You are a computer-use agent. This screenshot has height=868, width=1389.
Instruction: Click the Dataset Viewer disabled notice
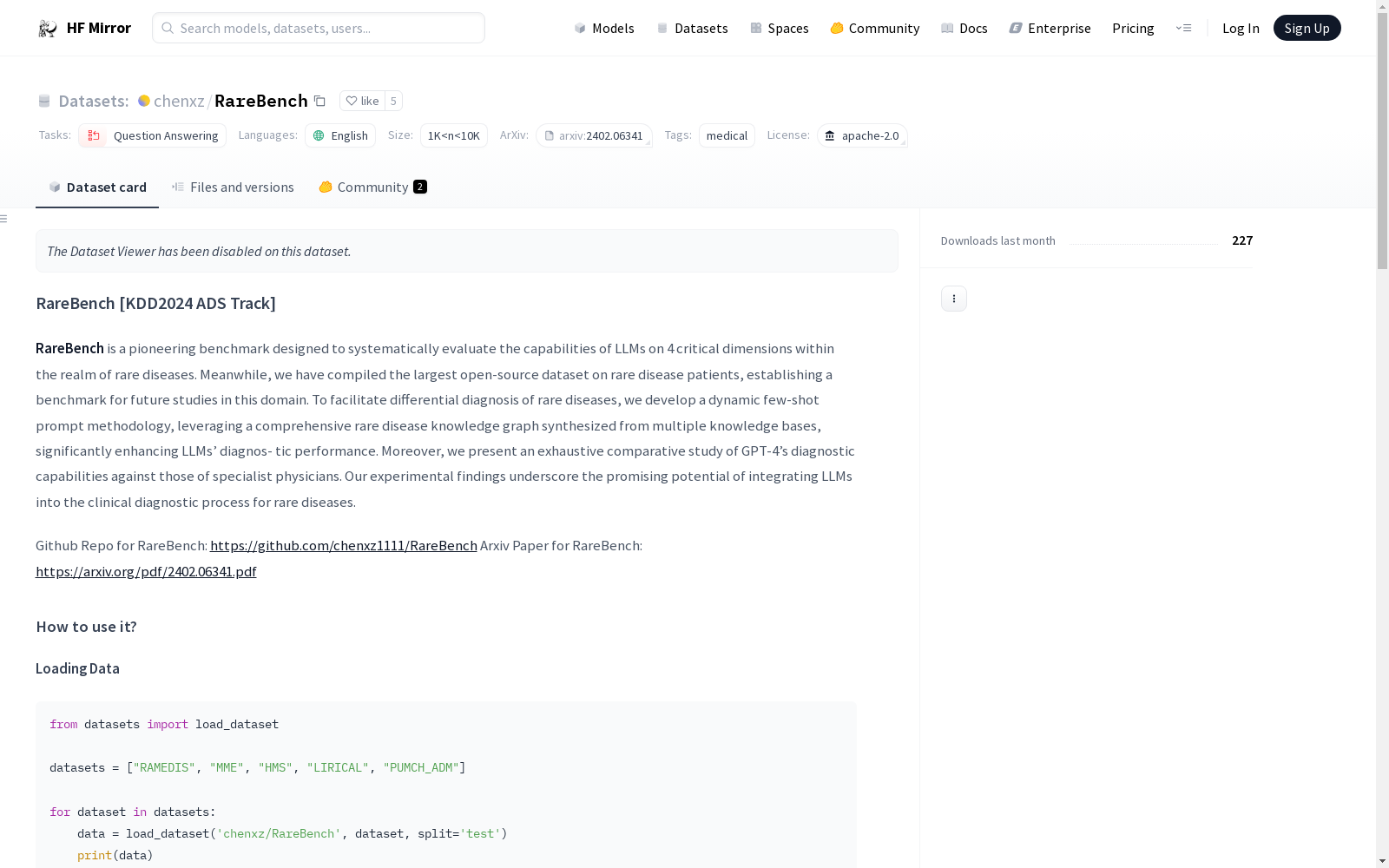coord(467,251)
